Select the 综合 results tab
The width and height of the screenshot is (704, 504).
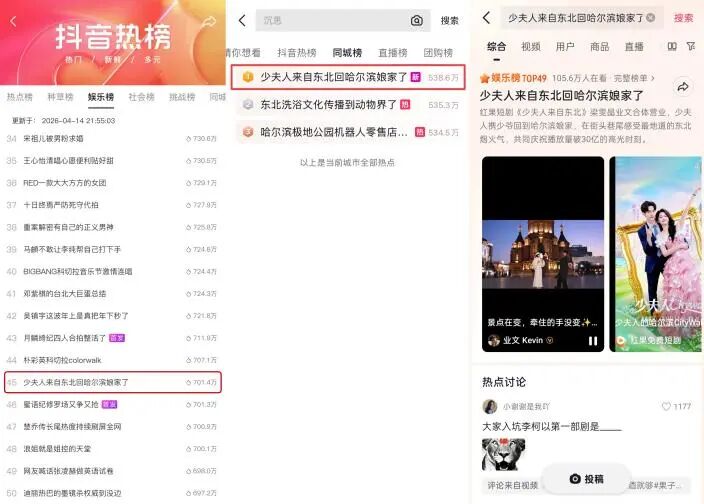click(x=496, y=46)
